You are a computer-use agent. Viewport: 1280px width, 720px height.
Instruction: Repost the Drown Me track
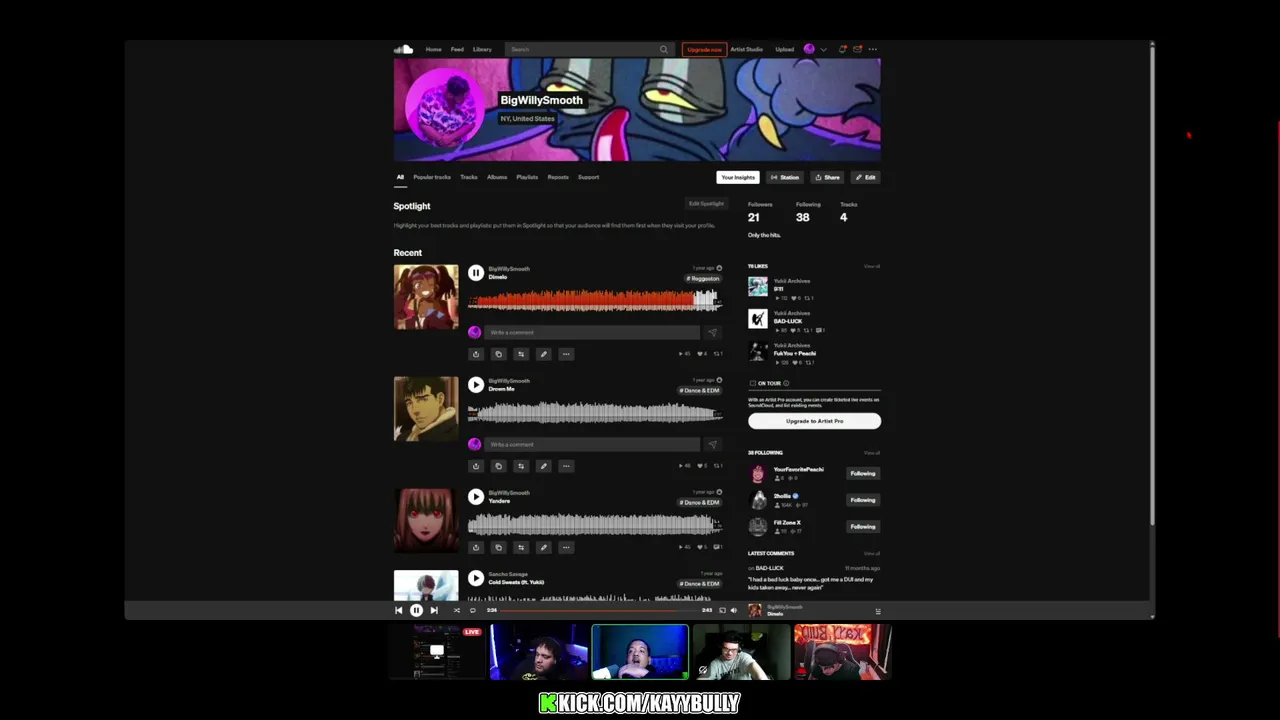click(x=521, y=466)
